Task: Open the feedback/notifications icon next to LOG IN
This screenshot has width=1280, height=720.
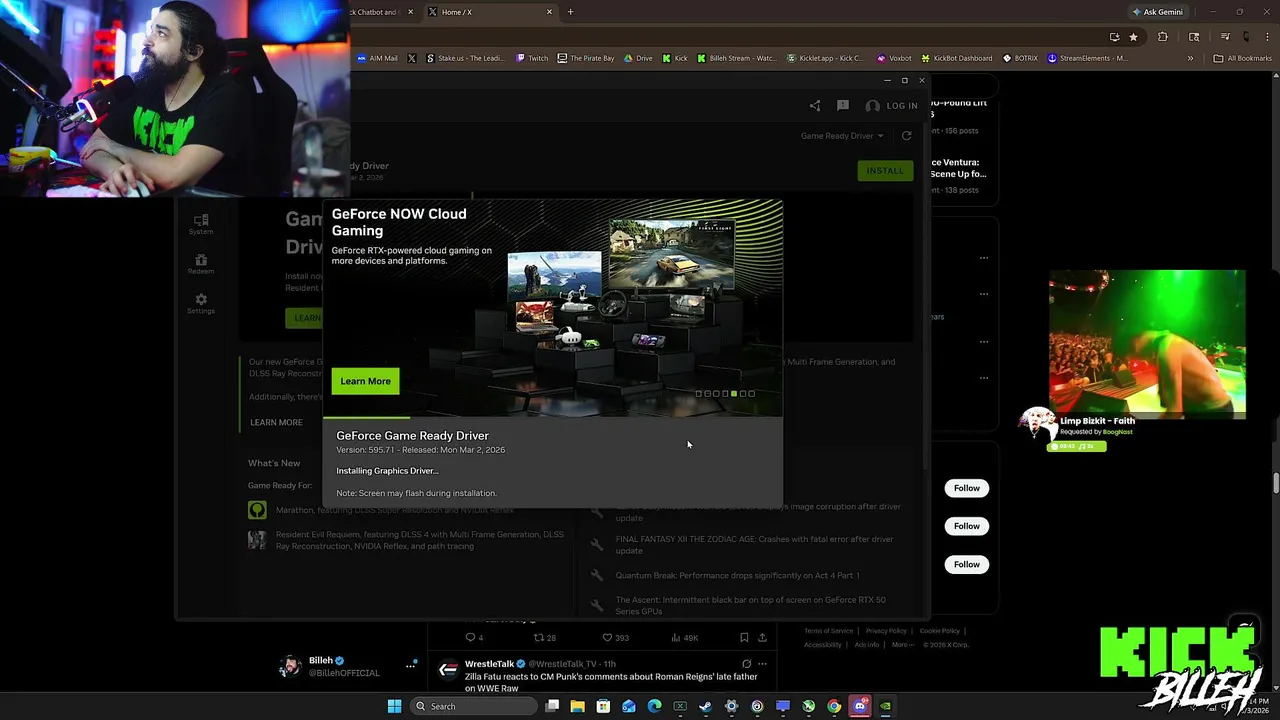Action: coord(843,106)
